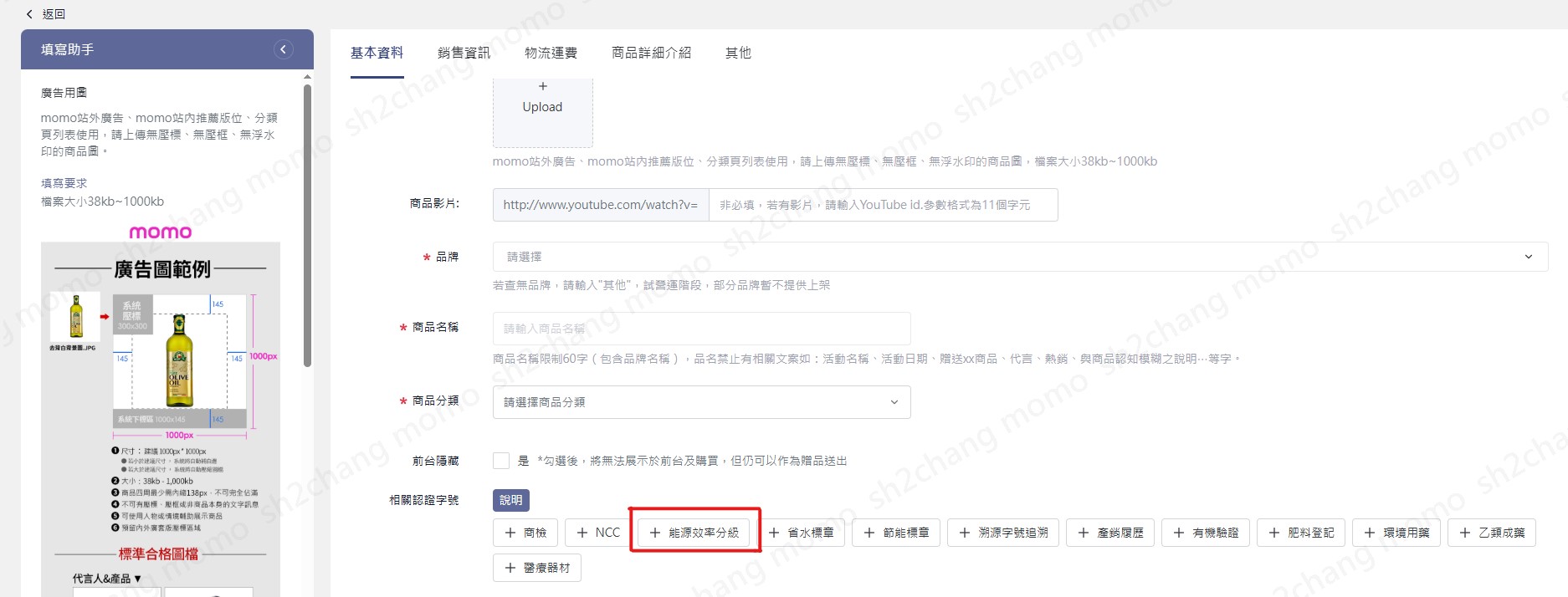Click the 說明 button
Screen dimensions: 1568x597
pyautogui.click(x=511, y=500)
